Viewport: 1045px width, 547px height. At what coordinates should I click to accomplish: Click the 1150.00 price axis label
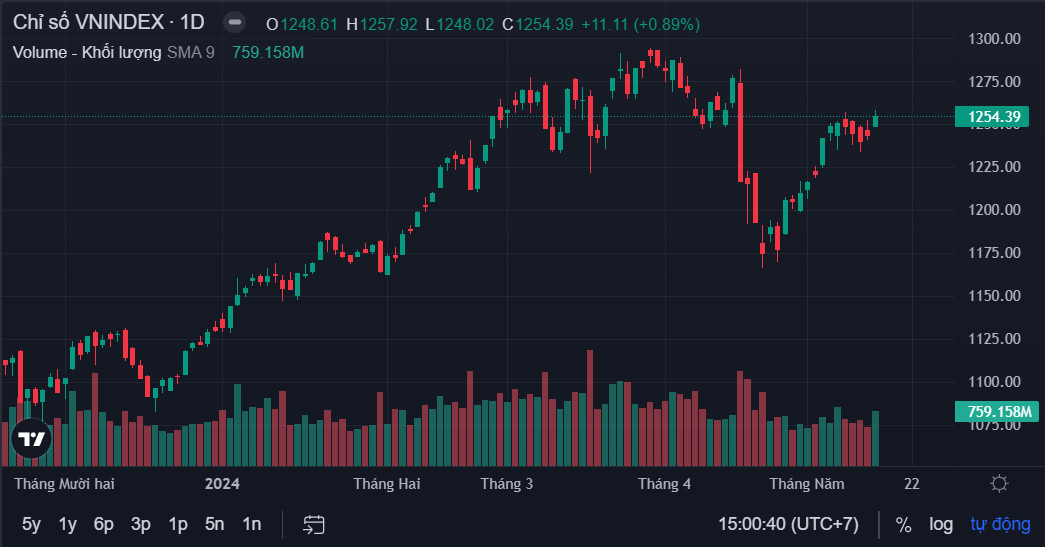coord(994,295)
